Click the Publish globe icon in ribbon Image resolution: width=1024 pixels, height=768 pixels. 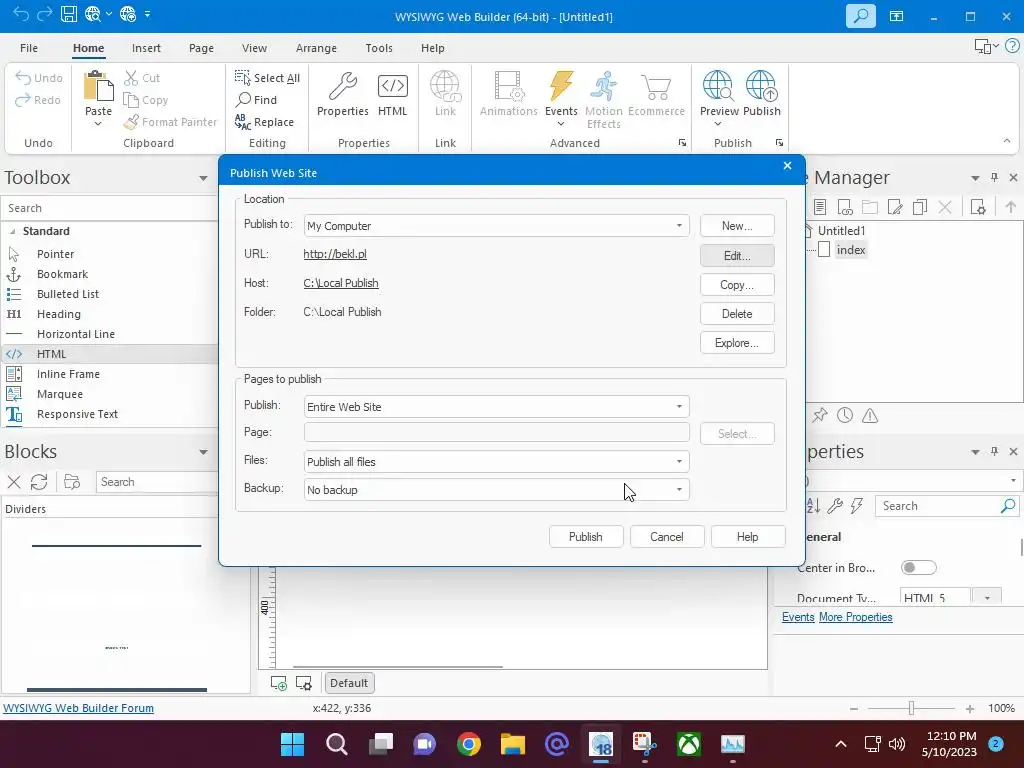point(761,86)
